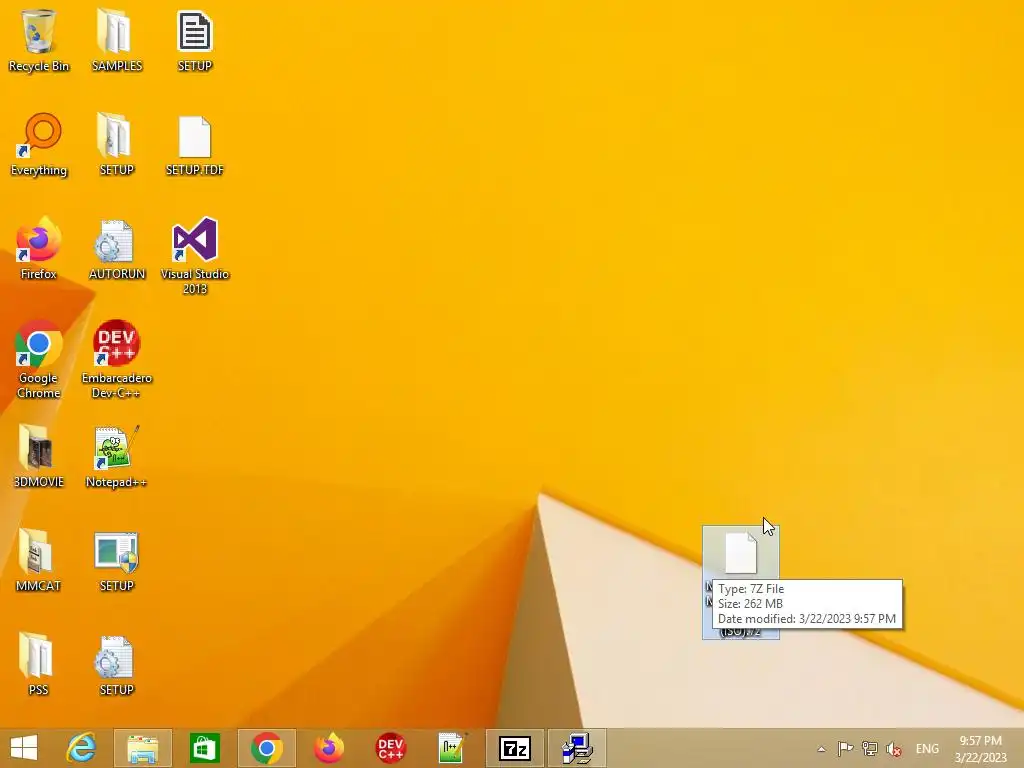Select the SETUP file with text-lines document icon
The width and height of the screenshot is (1024, 768).
(195, 40)
